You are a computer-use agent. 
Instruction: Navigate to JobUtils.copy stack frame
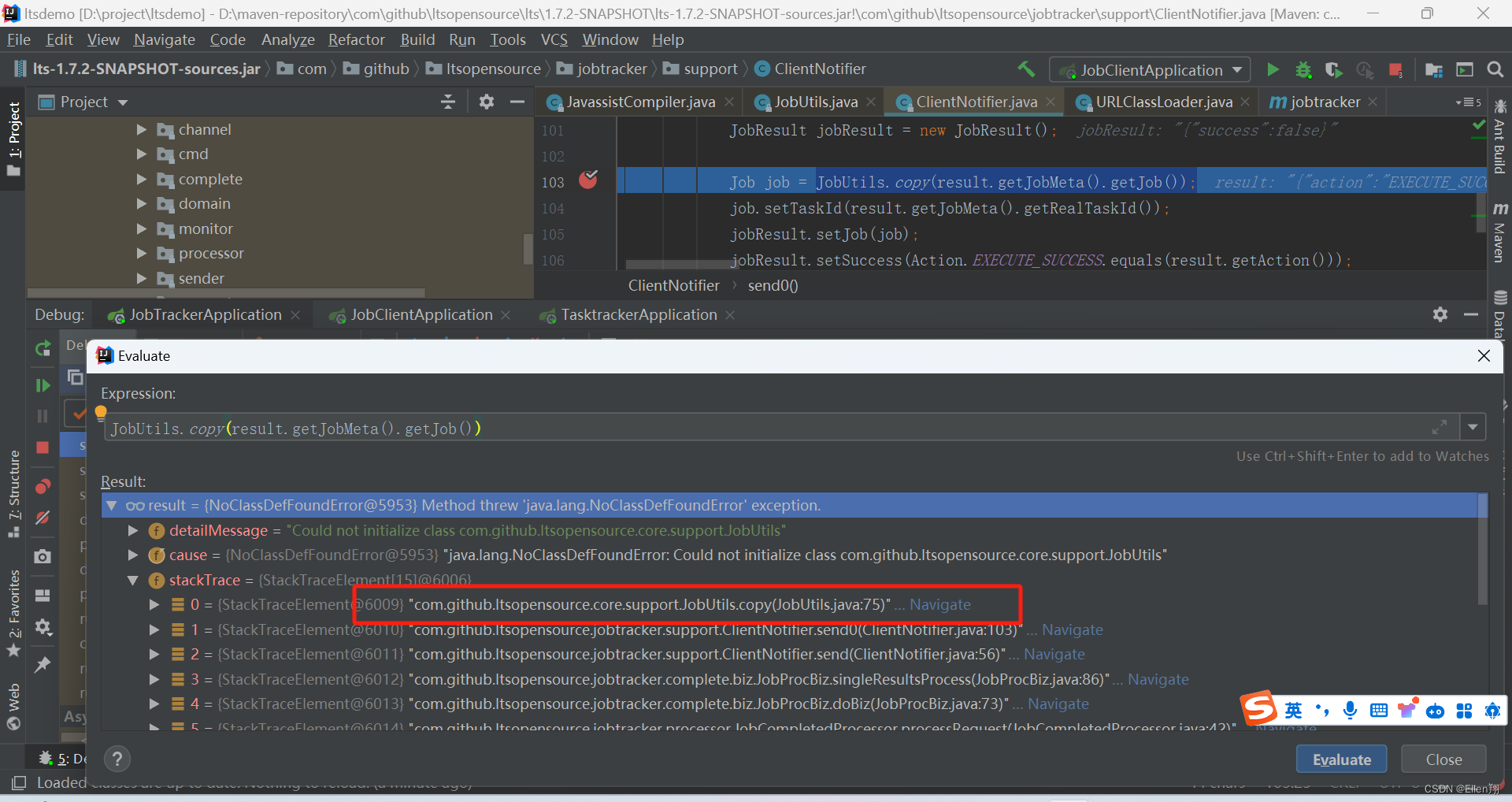[939, 604]
